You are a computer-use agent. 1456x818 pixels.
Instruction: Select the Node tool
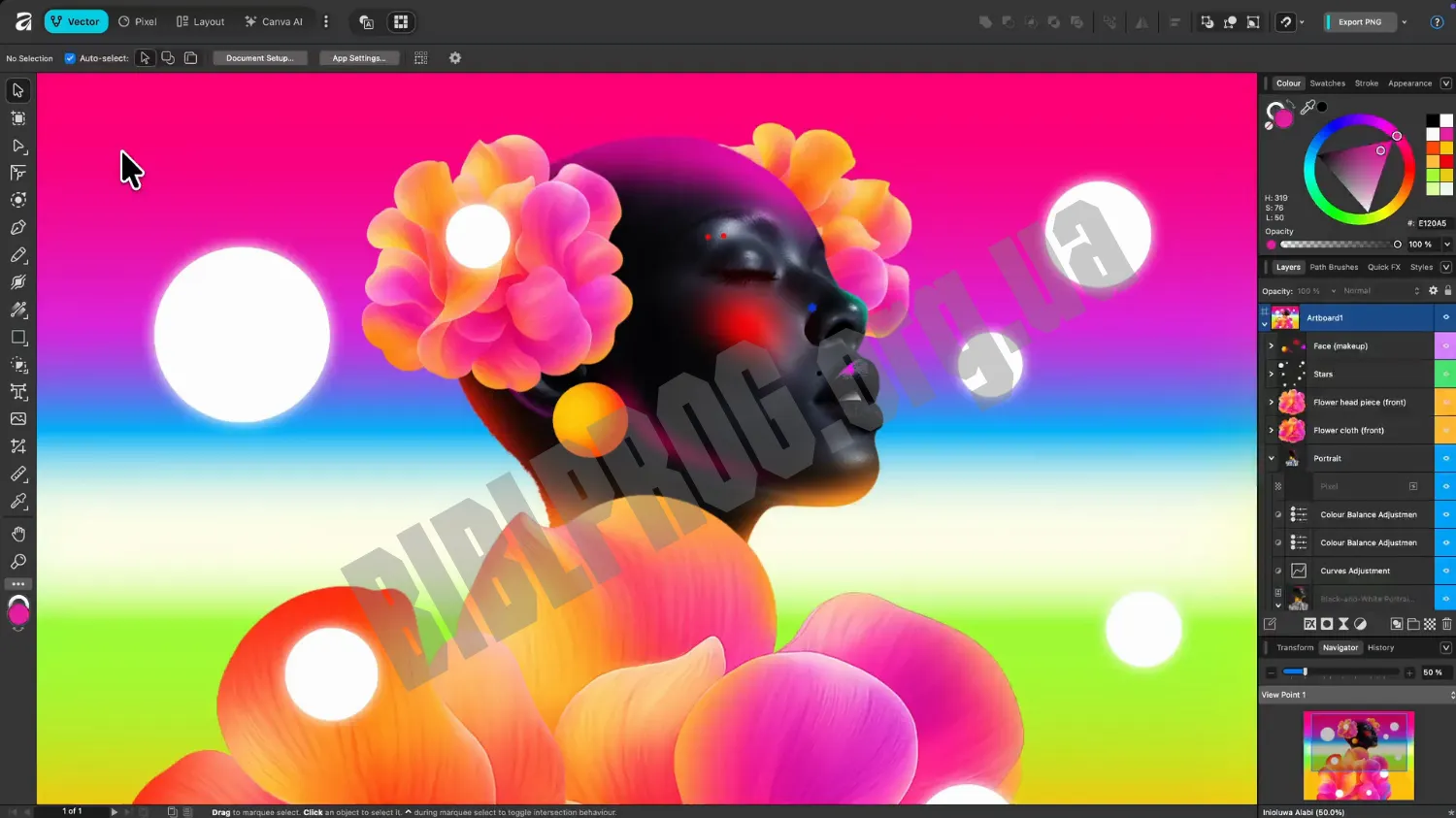tap(17, 146)
